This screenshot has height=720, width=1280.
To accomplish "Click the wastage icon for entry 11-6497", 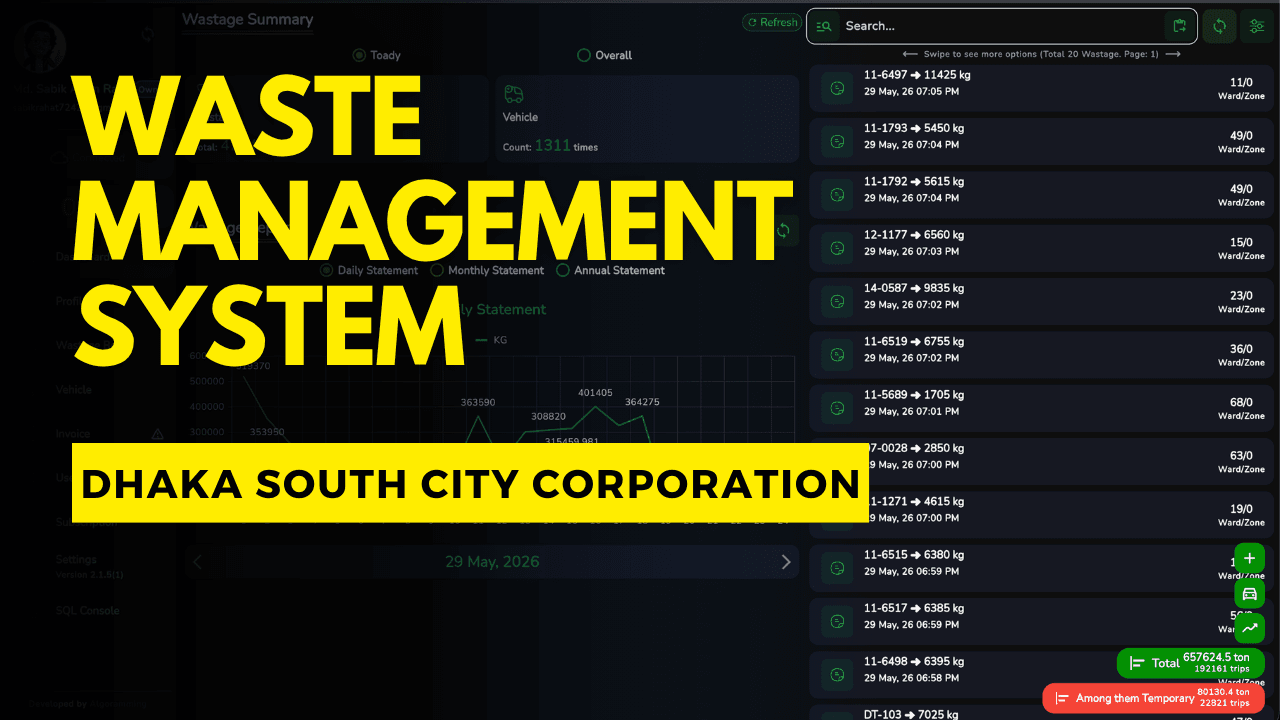I will [x=837, y=89].
